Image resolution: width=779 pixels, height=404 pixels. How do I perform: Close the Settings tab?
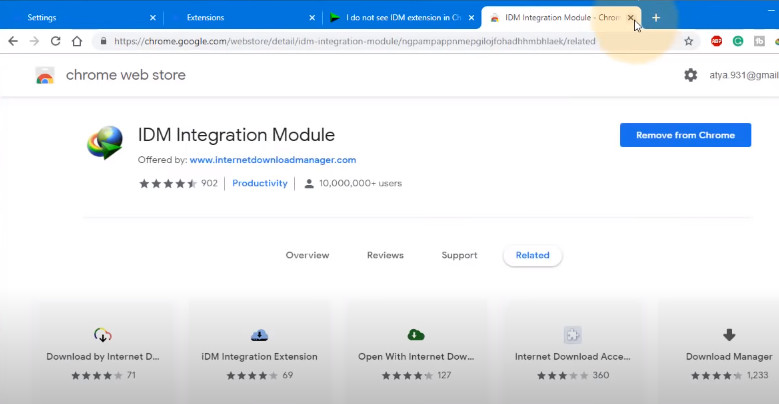(153, 17)
